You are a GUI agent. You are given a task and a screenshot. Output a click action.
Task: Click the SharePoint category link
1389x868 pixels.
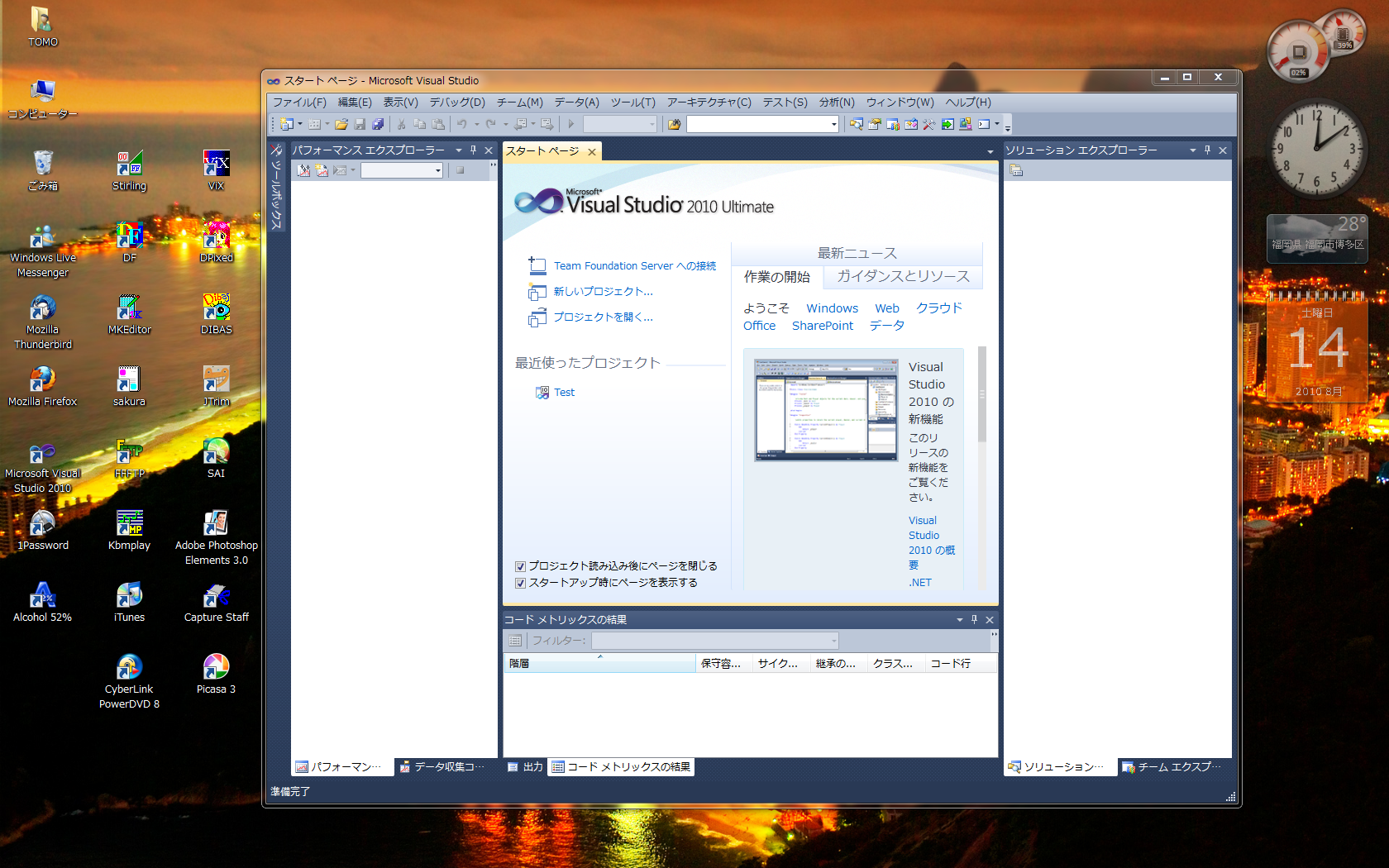click(823, 326)
